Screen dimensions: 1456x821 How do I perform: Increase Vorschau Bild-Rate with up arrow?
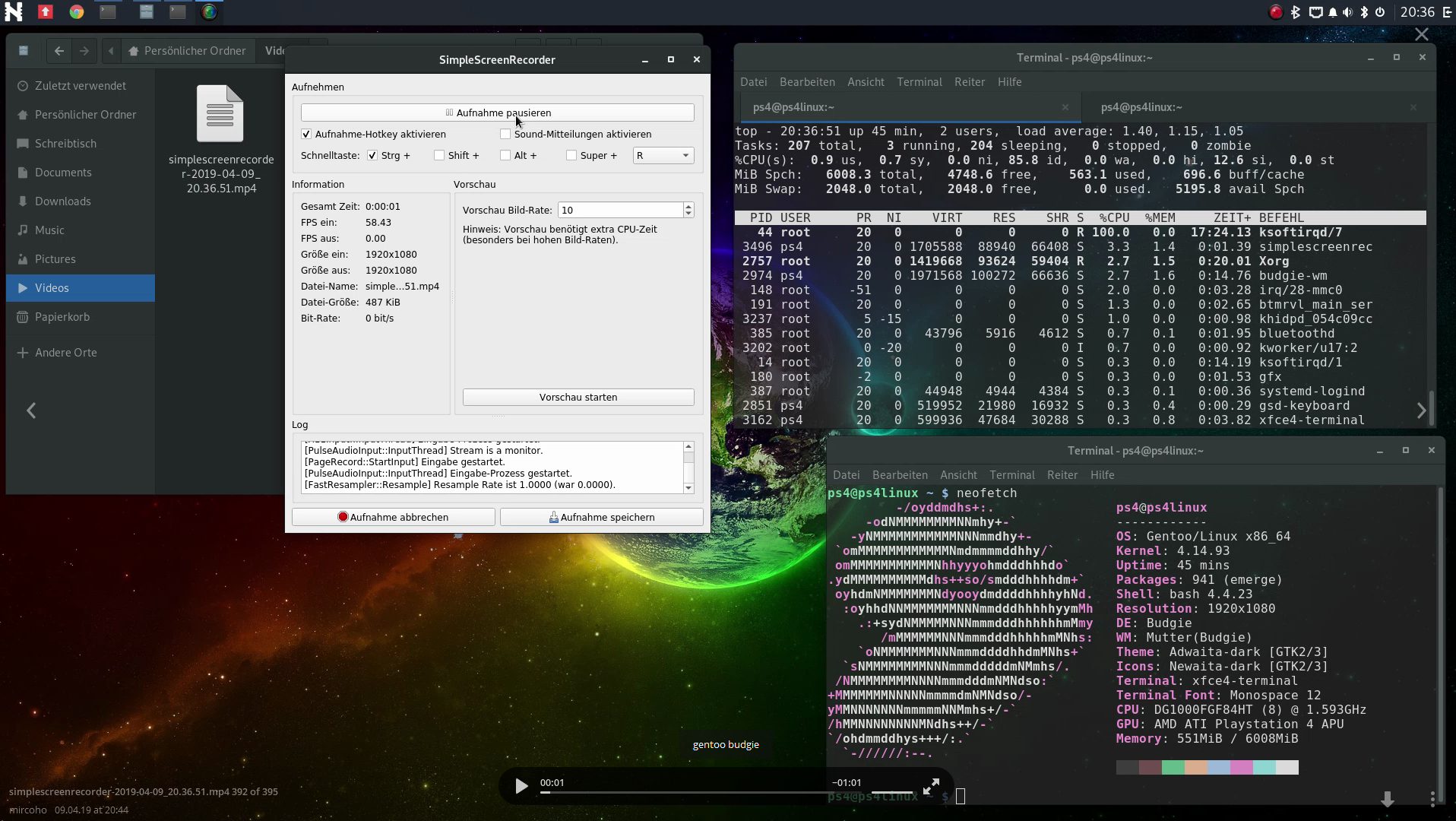[688, 206]
